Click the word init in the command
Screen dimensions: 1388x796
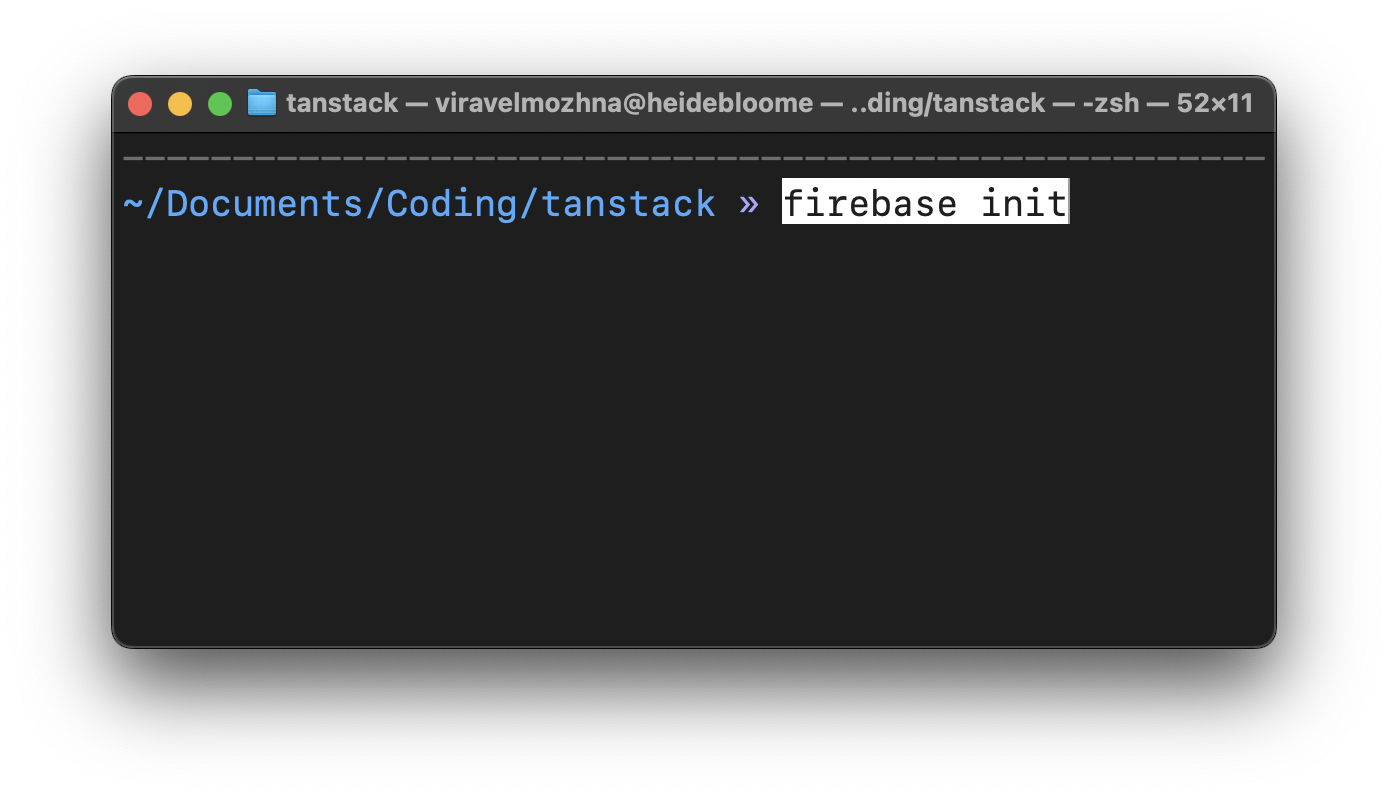(1021, 203)
